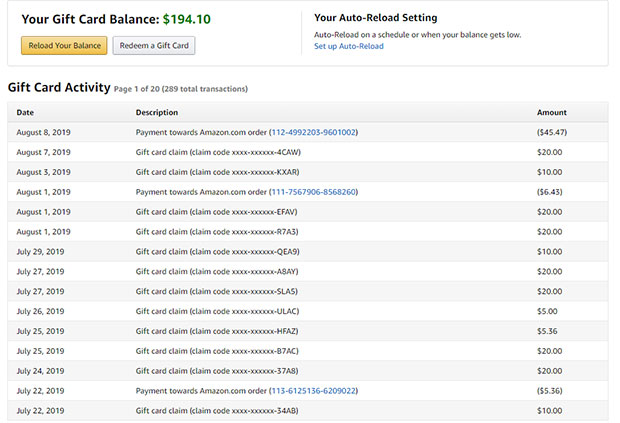Select the $10.00 amount in 34AB row
The height and width of the screenshot is (423, 620).
click(549, 411)
